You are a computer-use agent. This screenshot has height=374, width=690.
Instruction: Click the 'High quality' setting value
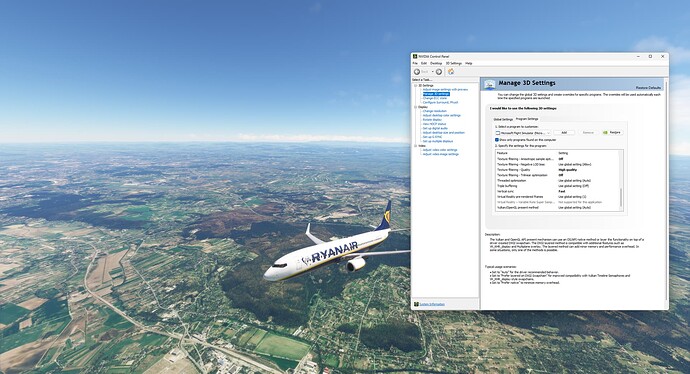(x=568, y=170)
